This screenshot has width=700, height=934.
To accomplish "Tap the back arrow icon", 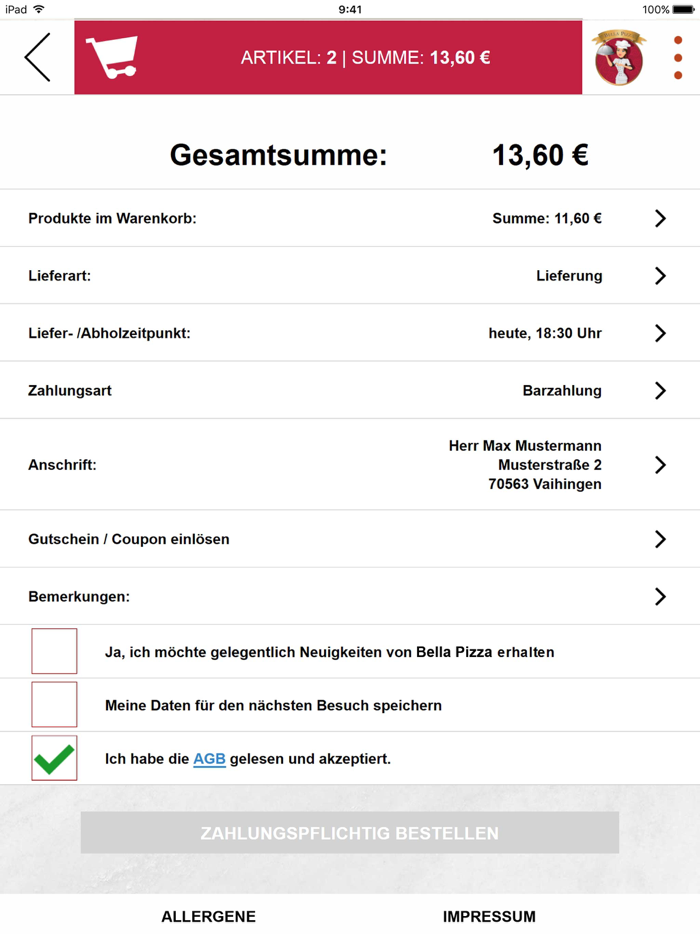I will [x=37, y=57].
